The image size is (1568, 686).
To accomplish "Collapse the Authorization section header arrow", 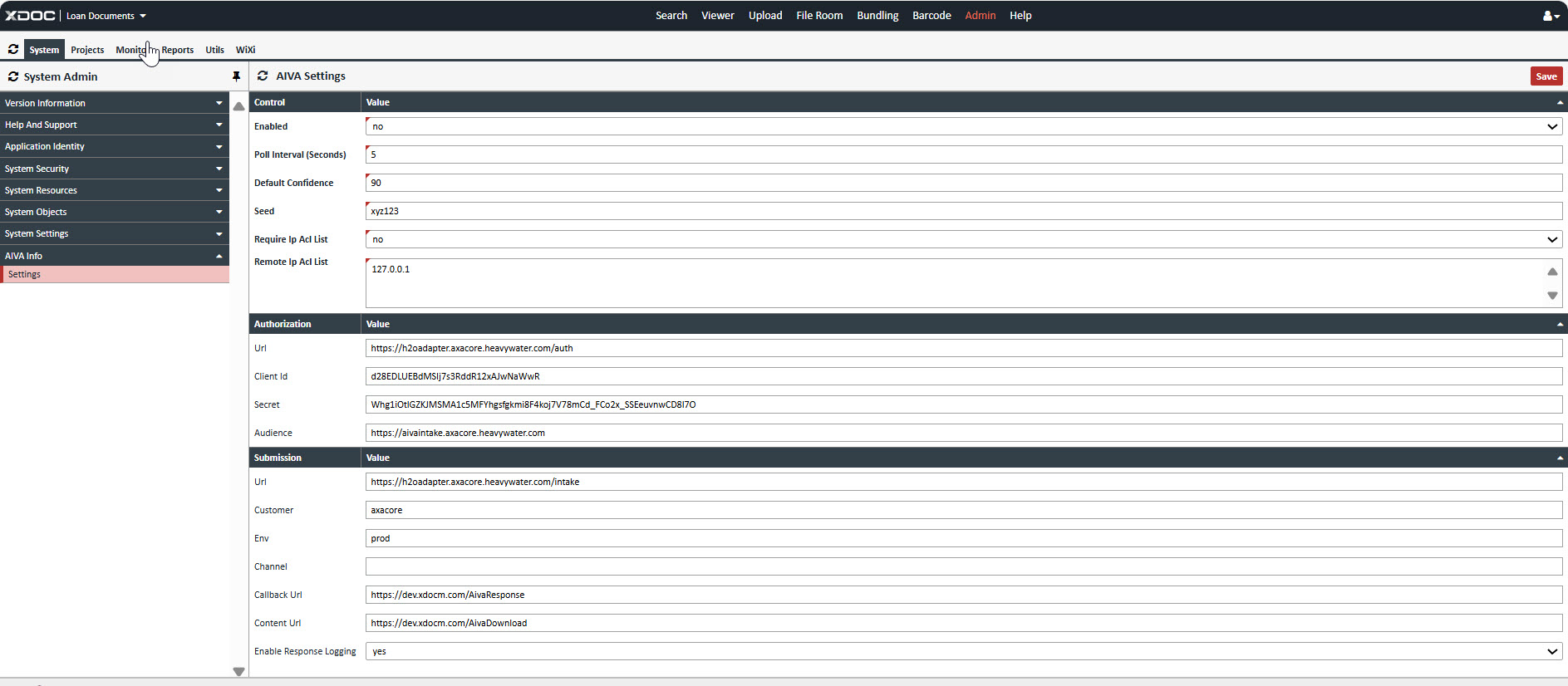I will [1560, 325].
